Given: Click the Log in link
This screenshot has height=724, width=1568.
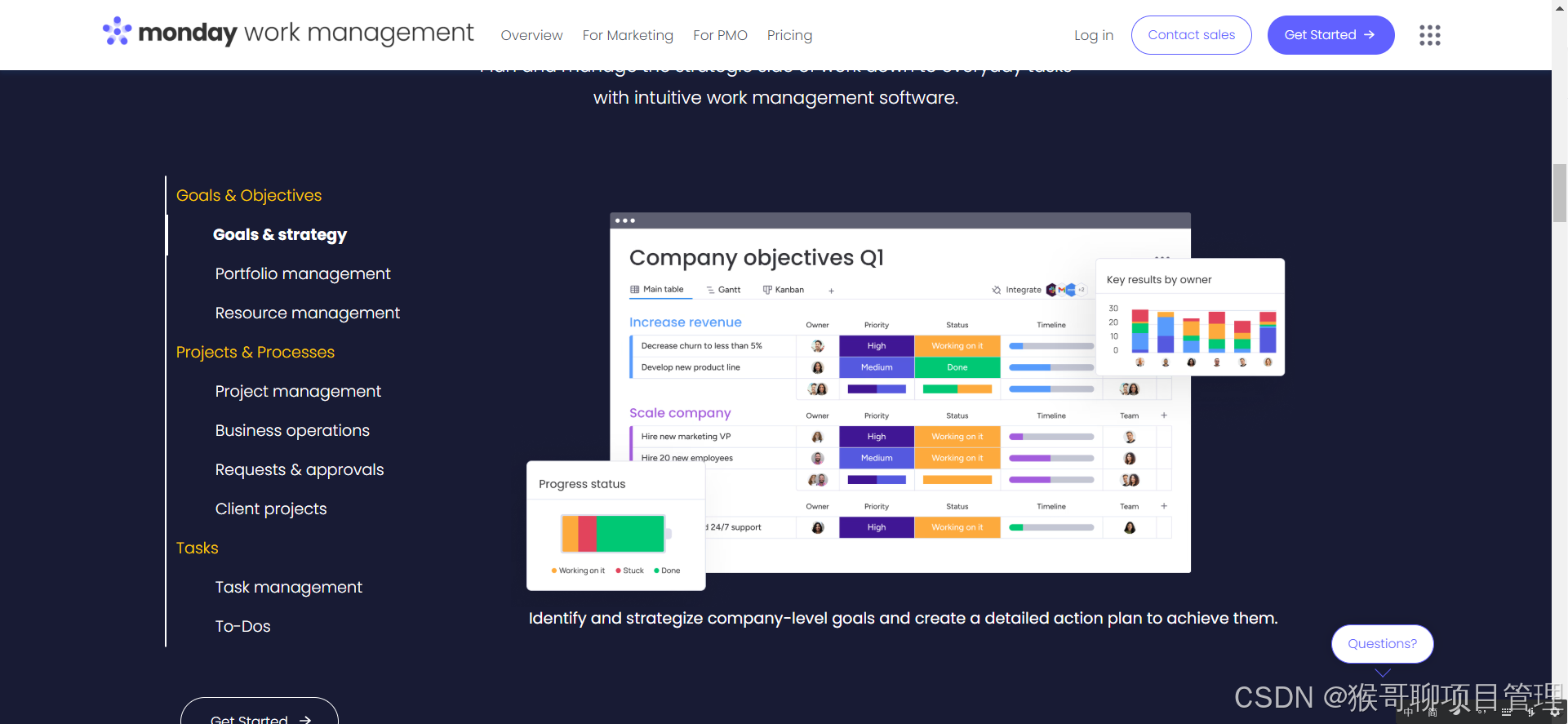Looking at the screenshot, I should pyautogui.click(x=1094, y=35).
